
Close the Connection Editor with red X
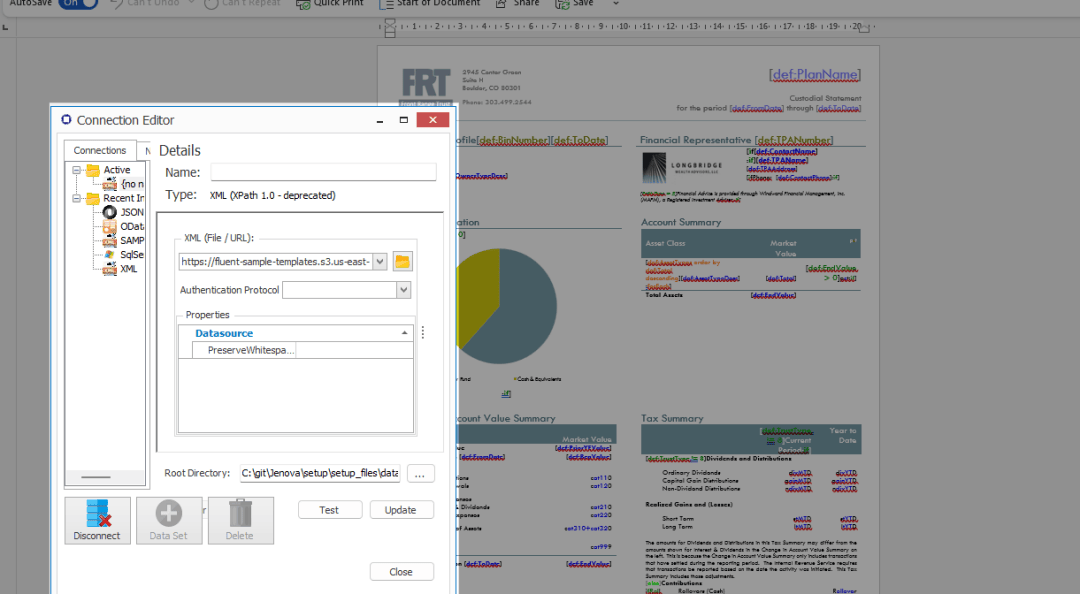click(x=433, y=120)
